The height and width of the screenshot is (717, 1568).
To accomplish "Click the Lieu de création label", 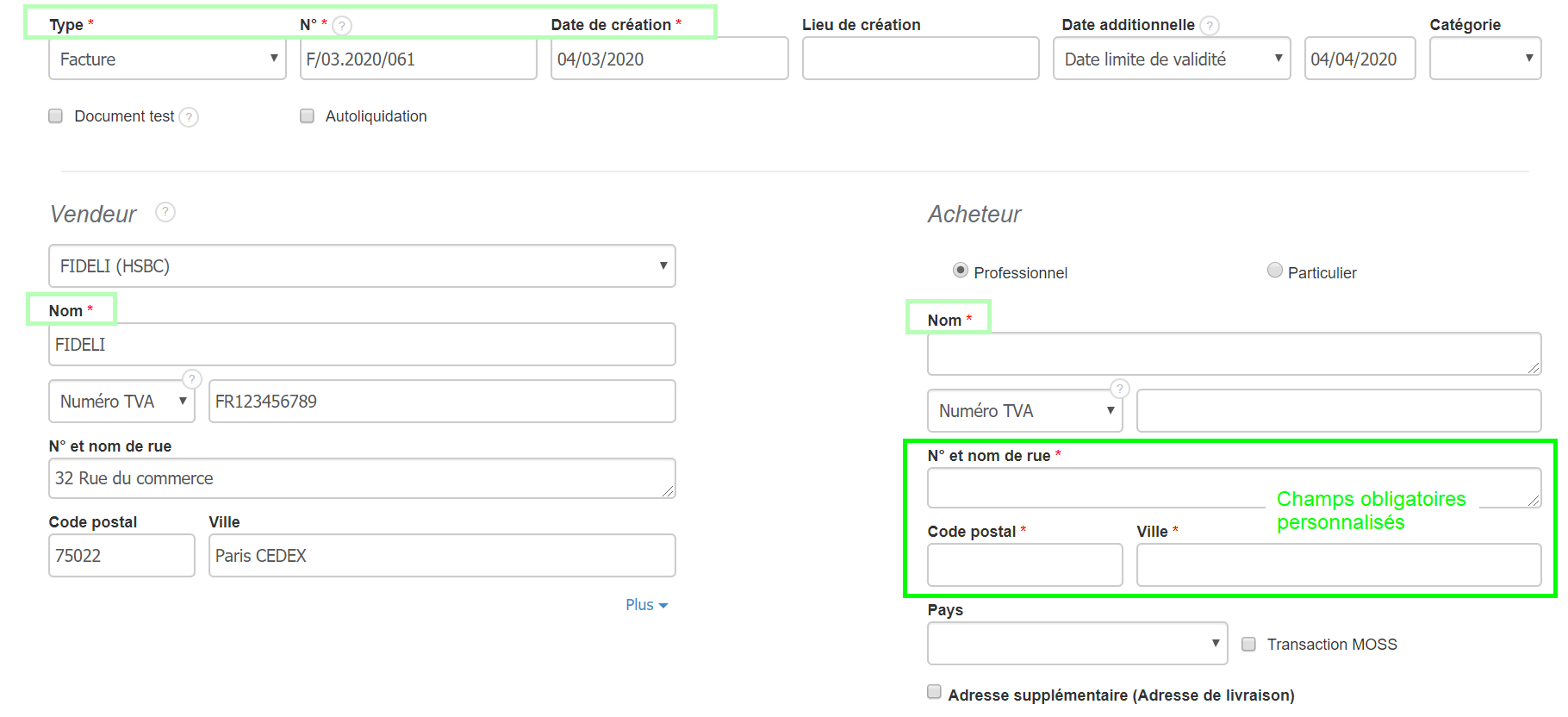I will point(862,25).
